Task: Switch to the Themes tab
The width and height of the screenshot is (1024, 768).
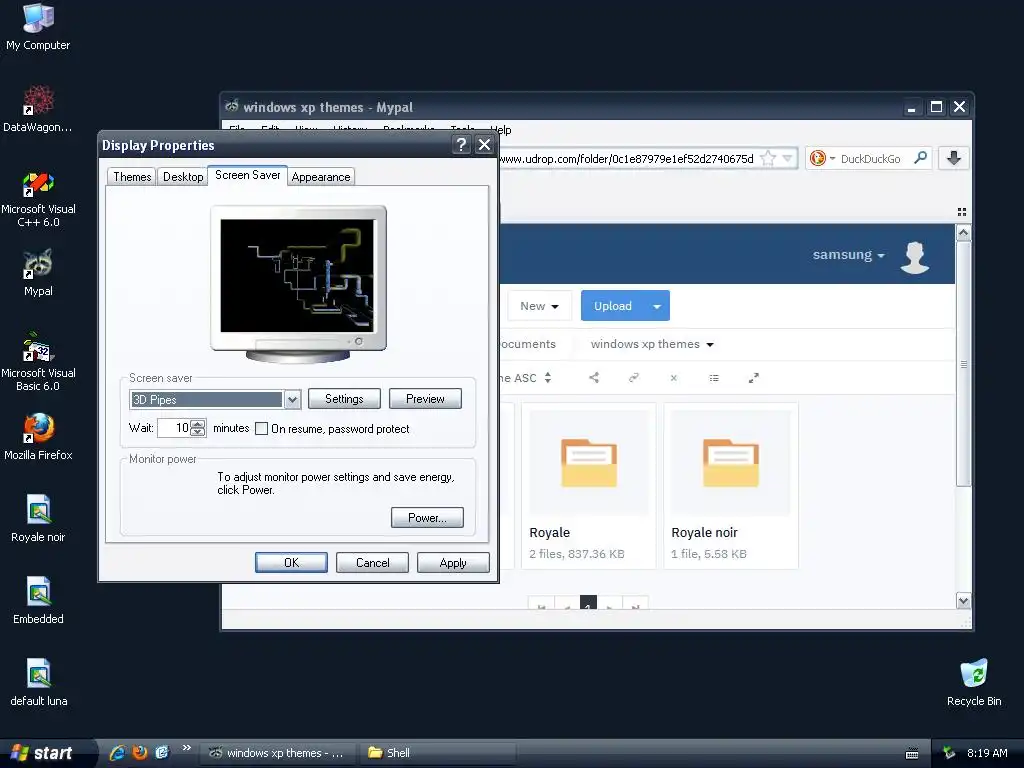Action: click(132, 177)
